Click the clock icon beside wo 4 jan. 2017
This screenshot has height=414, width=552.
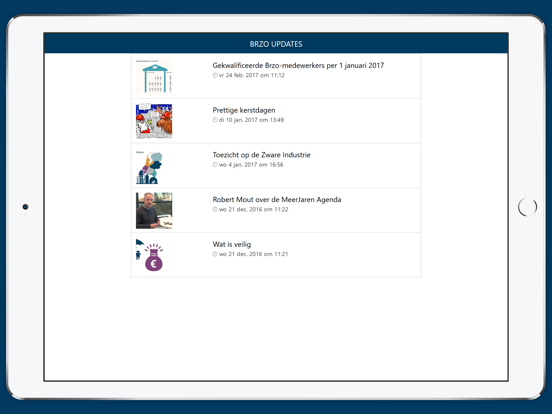(x=215, y=165)
